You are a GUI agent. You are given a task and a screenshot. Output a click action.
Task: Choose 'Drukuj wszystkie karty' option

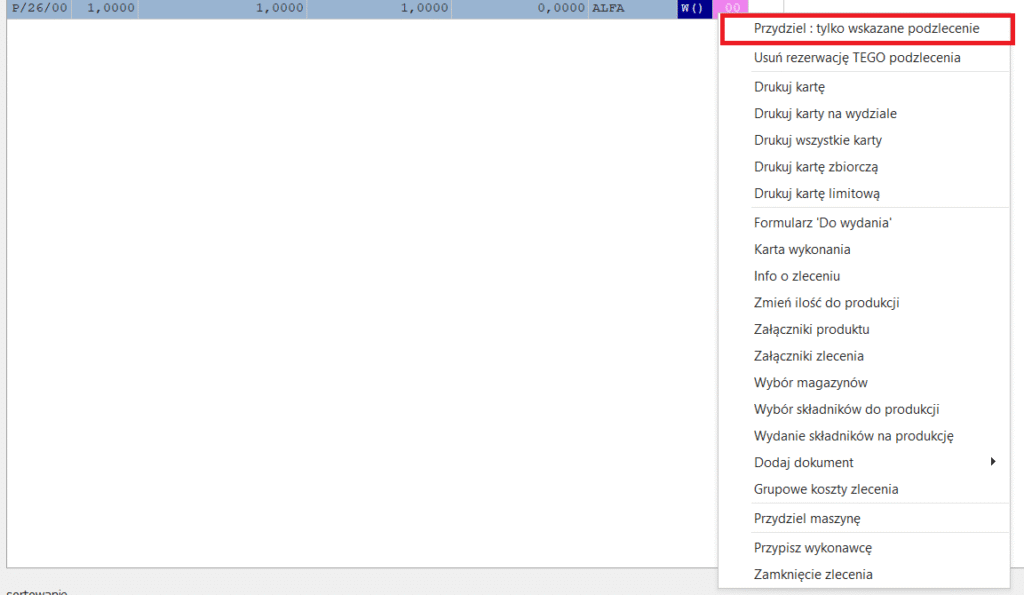point(817,140)
